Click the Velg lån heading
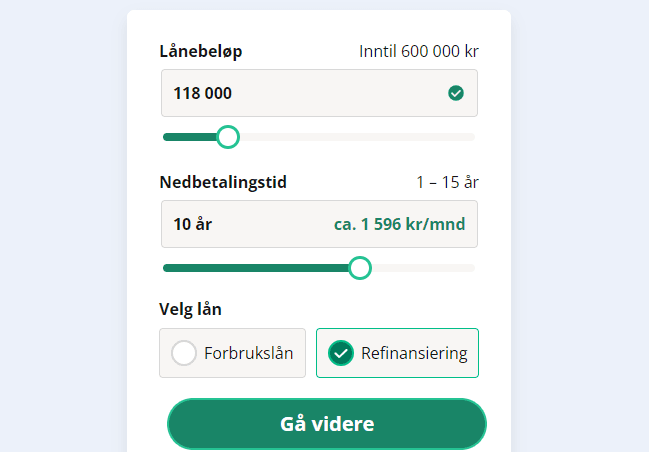Screen dimensions: 649x452 190,309
